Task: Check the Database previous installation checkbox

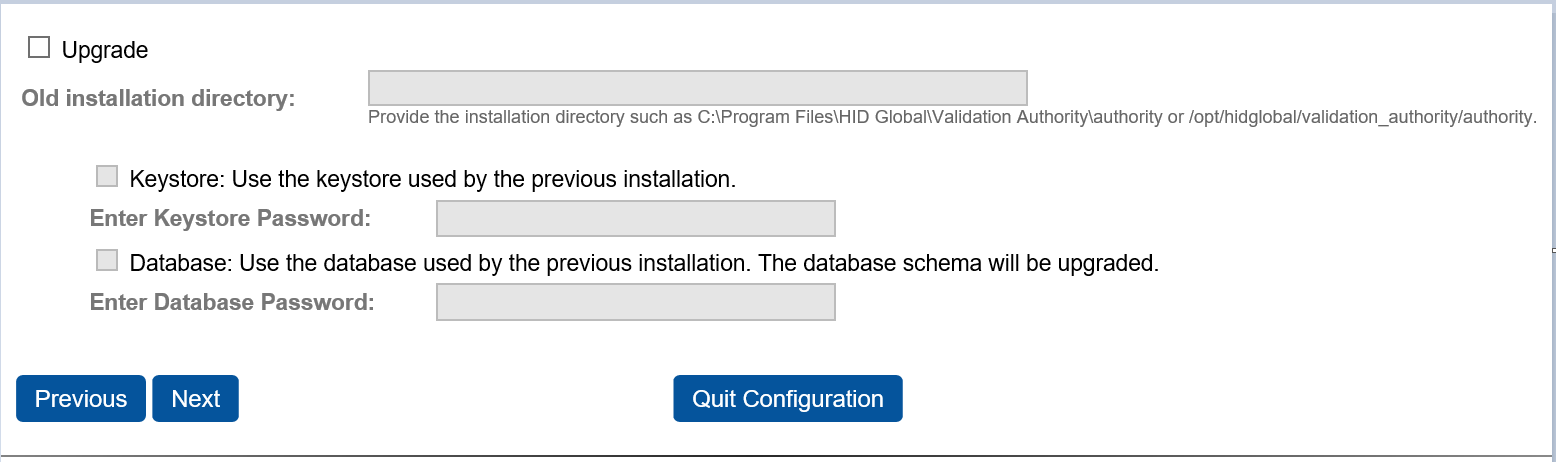Action: 107,261
